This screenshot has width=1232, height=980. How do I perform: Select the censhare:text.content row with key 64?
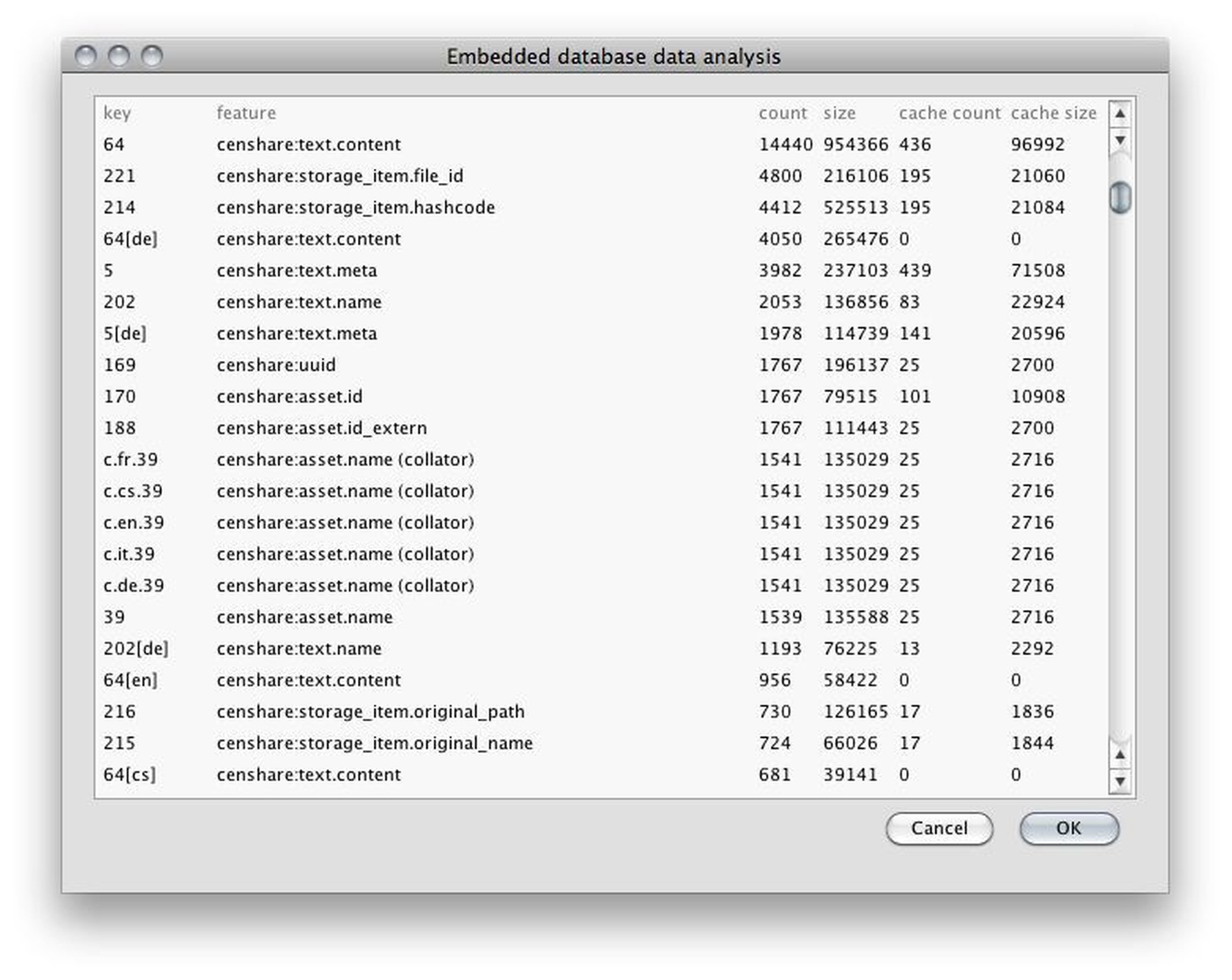tap(421, 144)
